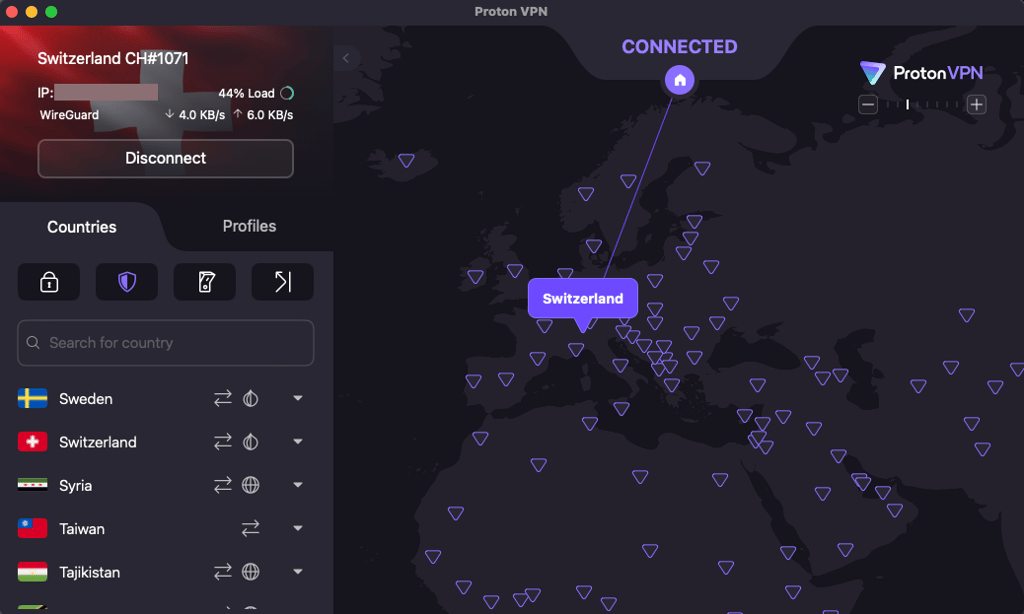The height and width of the screenshot is (614, 1024).
Task: Click the Iceland server marker
Action: (406, 160)
